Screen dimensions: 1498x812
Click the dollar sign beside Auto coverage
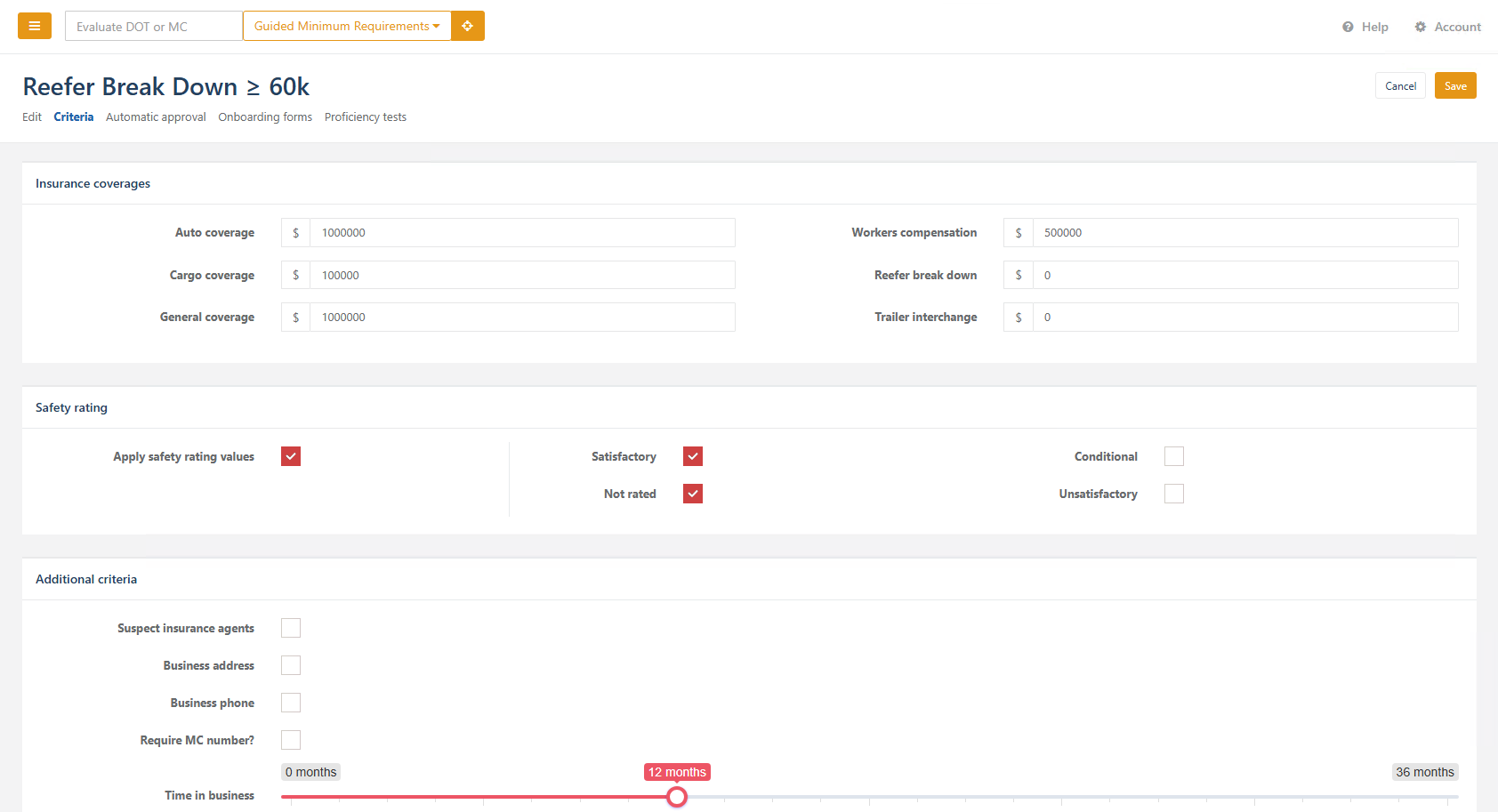point(296,233)
